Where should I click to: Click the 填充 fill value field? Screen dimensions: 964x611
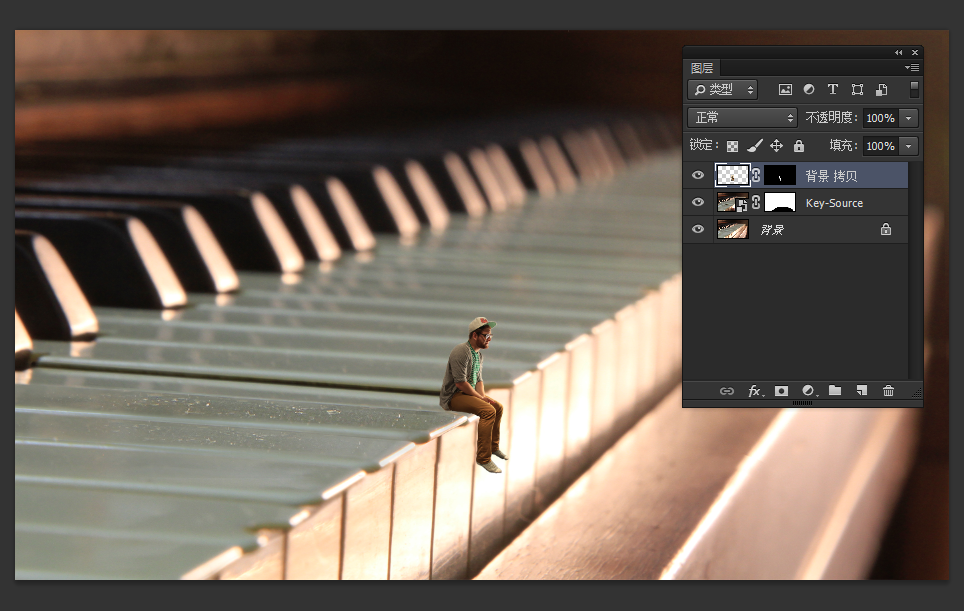coord(880,146)
